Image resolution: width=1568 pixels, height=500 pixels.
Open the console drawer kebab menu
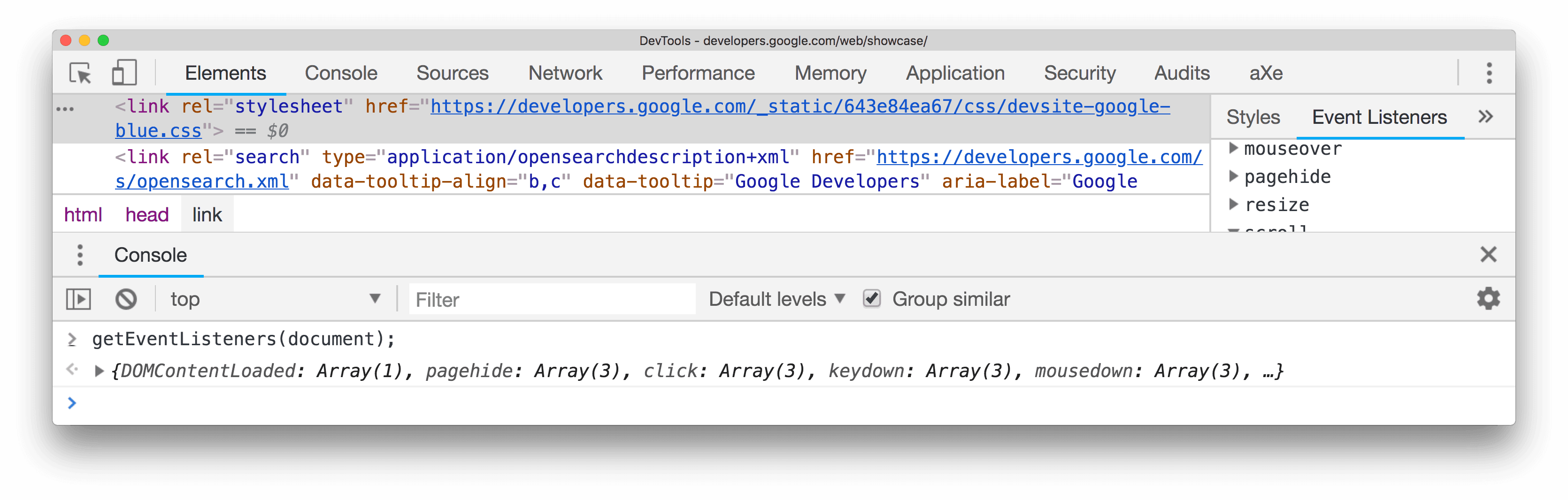79,255
